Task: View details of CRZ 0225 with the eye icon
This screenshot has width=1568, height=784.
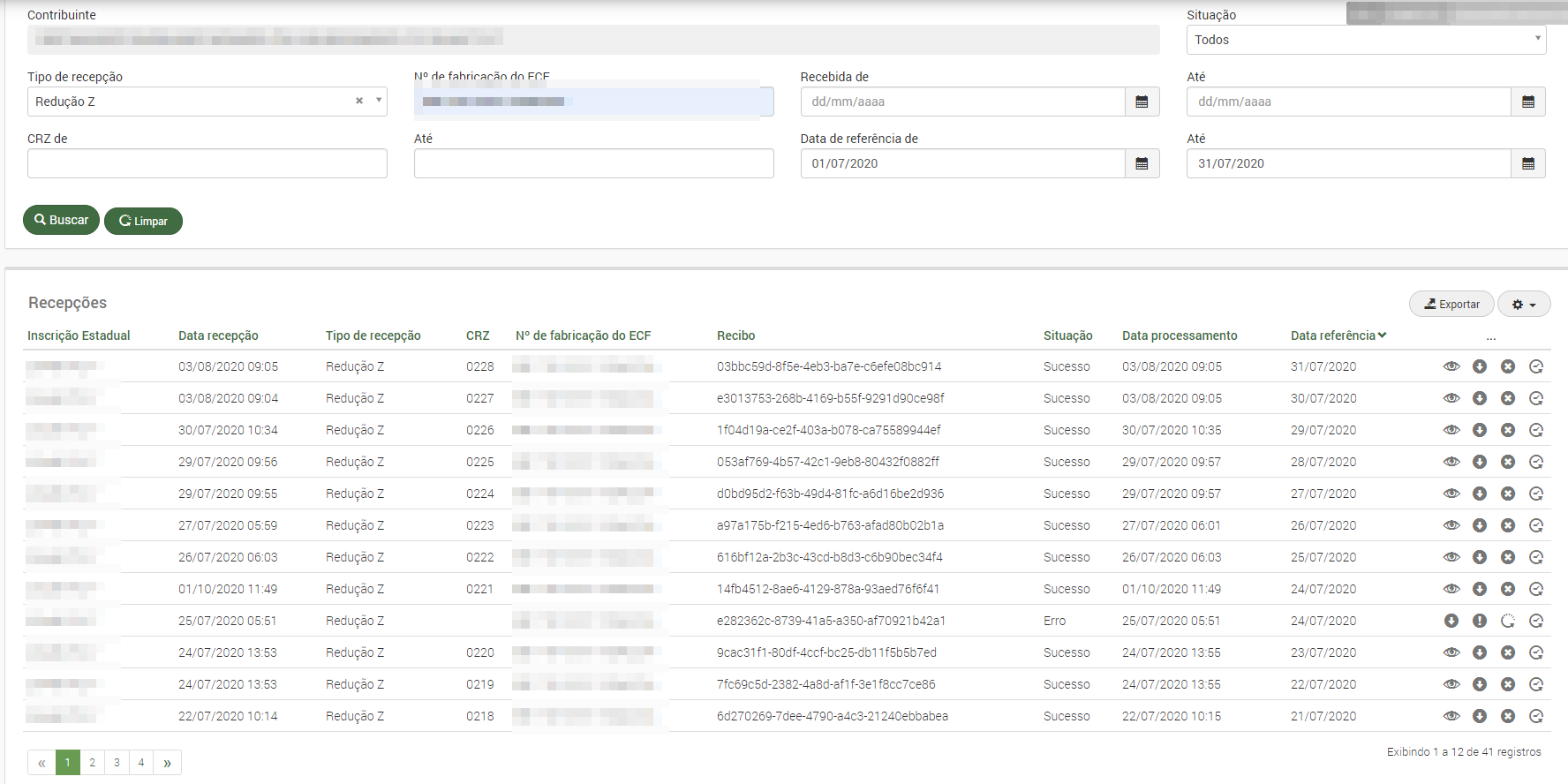Action: click(x=1451, y=462)
